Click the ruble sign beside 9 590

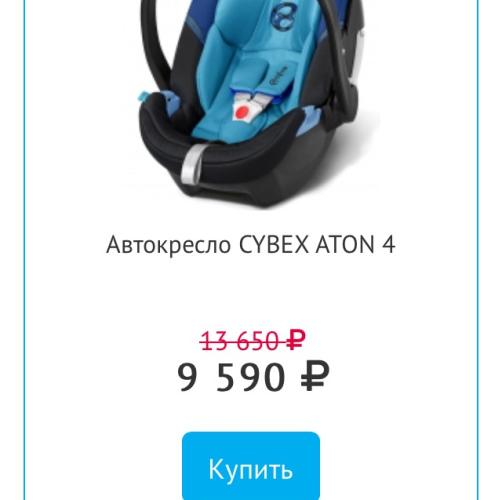[315, 377]
